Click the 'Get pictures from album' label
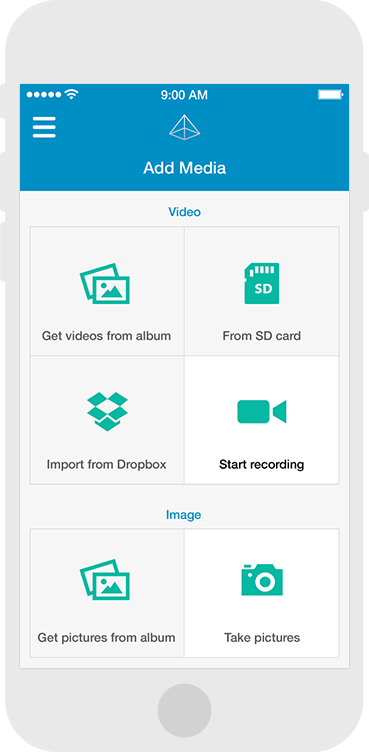The width and height of the screenshot is (369, 752). [x=107, y=638]
